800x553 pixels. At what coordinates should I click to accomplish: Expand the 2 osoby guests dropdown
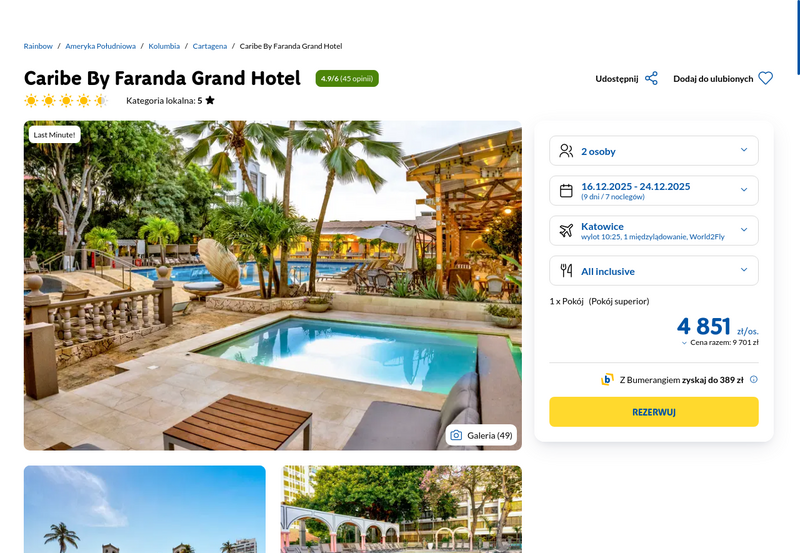[x=654, y=150]
